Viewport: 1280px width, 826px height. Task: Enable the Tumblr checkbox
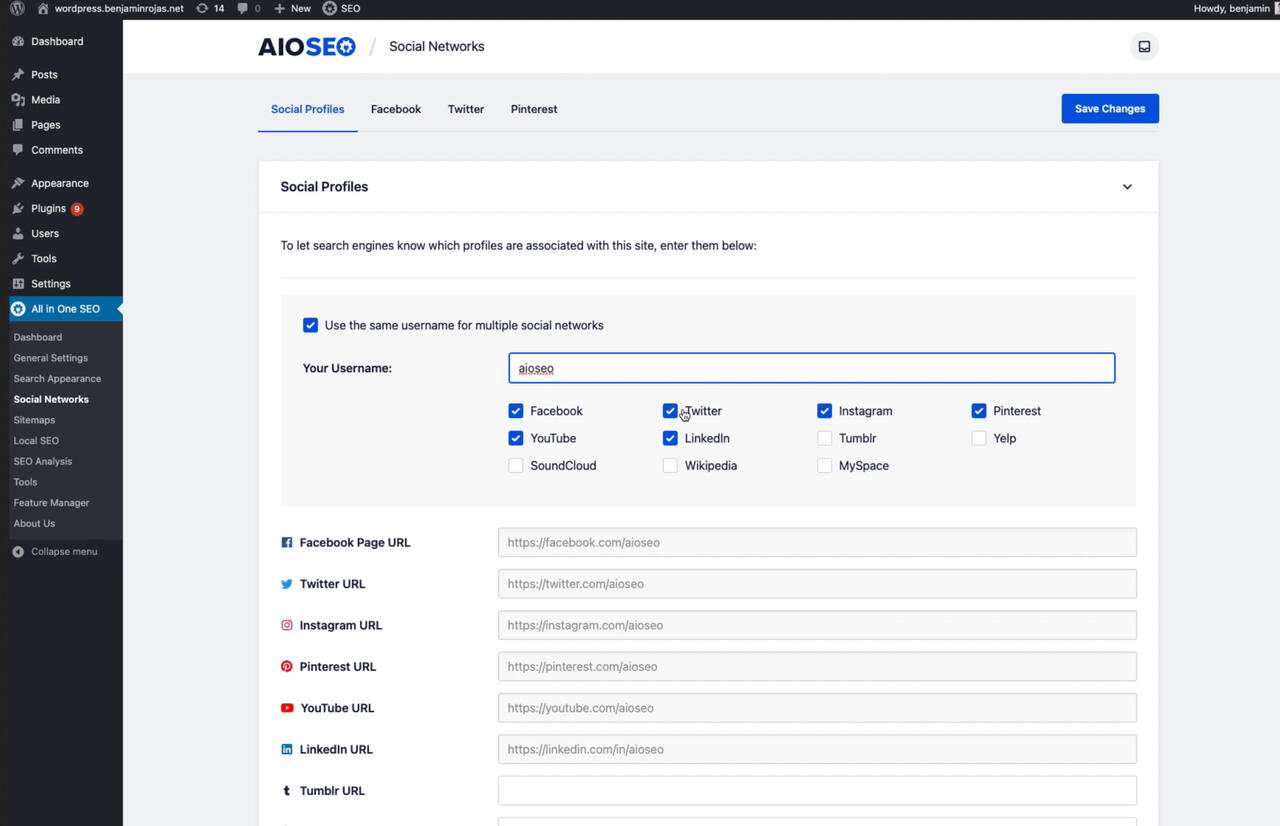[x=824, y=438]
